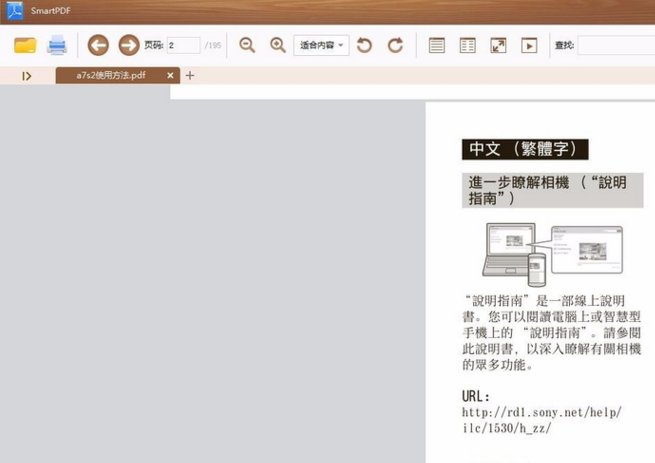Click the 進一步瞭解相機 section heading
655x463 pixels.
pyautogui.click(x=552, y=190)
